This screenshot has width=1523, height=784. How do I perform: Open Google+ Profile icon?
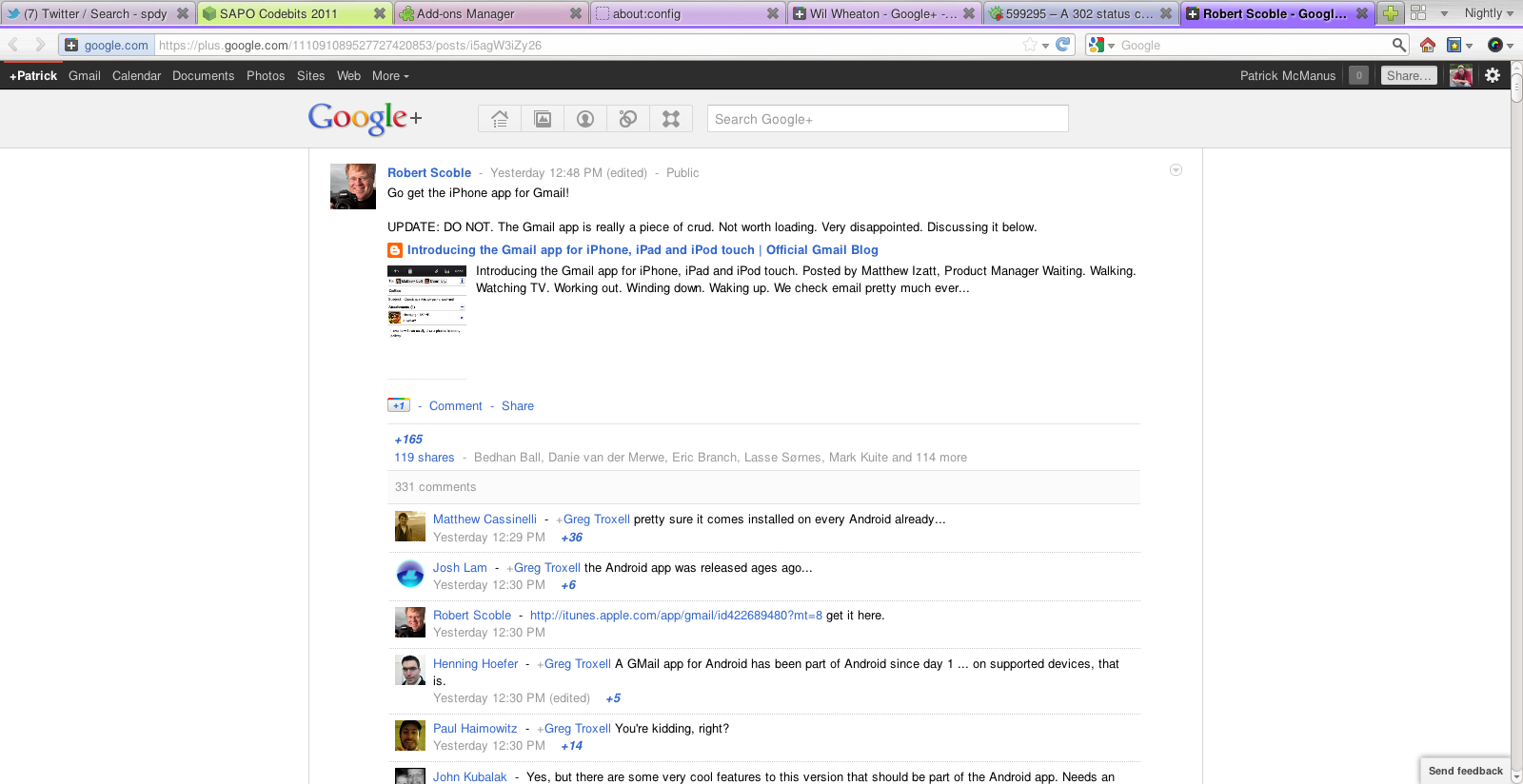(x=585, y=119)
